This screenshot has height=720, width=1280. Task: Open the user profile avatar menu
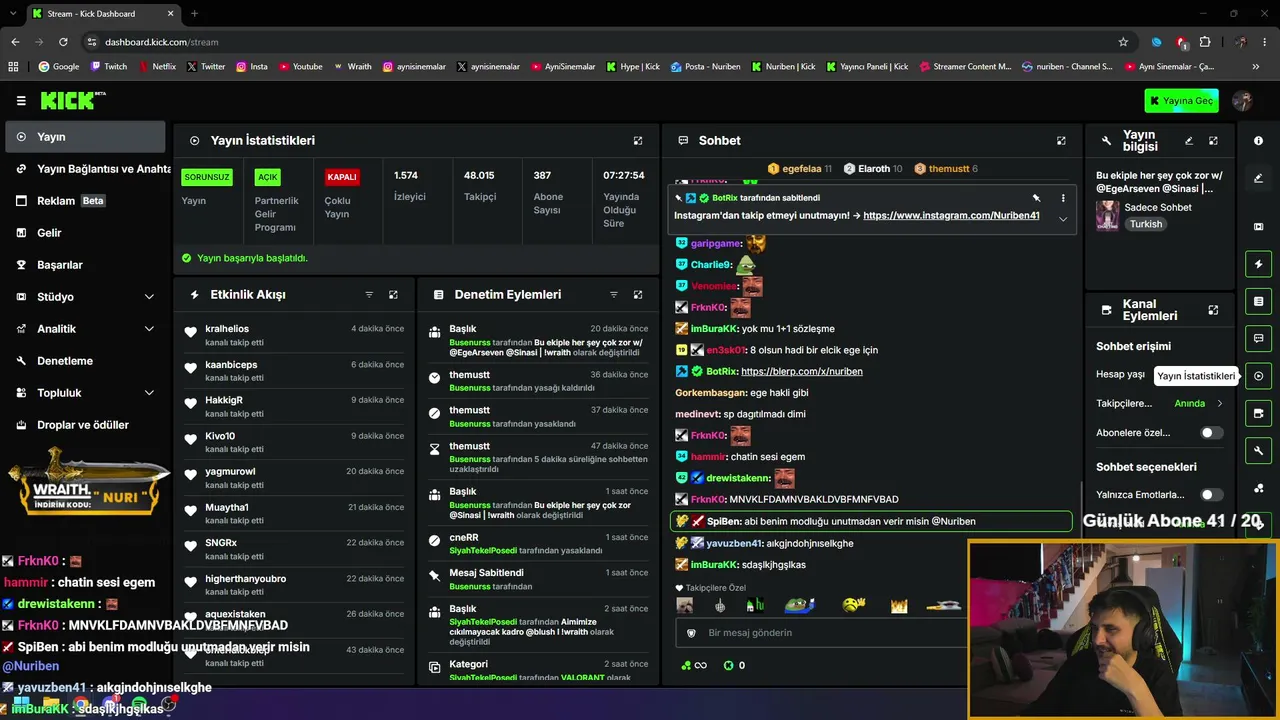(x=1243, y=101)
